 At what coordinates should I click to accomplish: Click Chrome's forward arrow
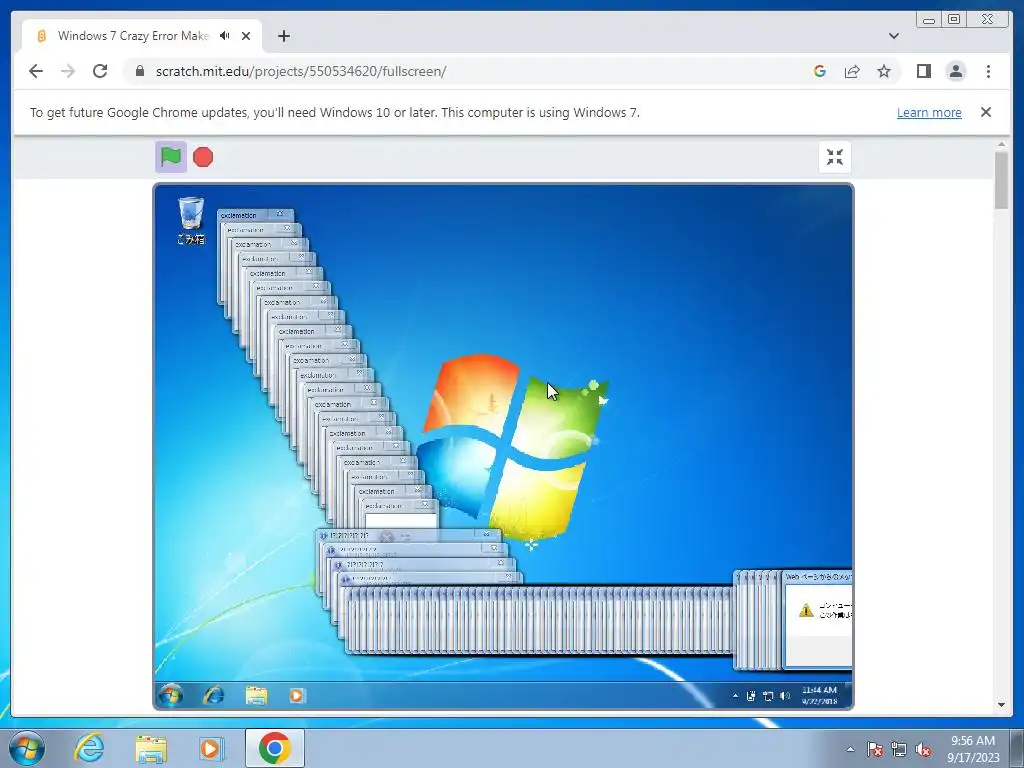(68, 71)
